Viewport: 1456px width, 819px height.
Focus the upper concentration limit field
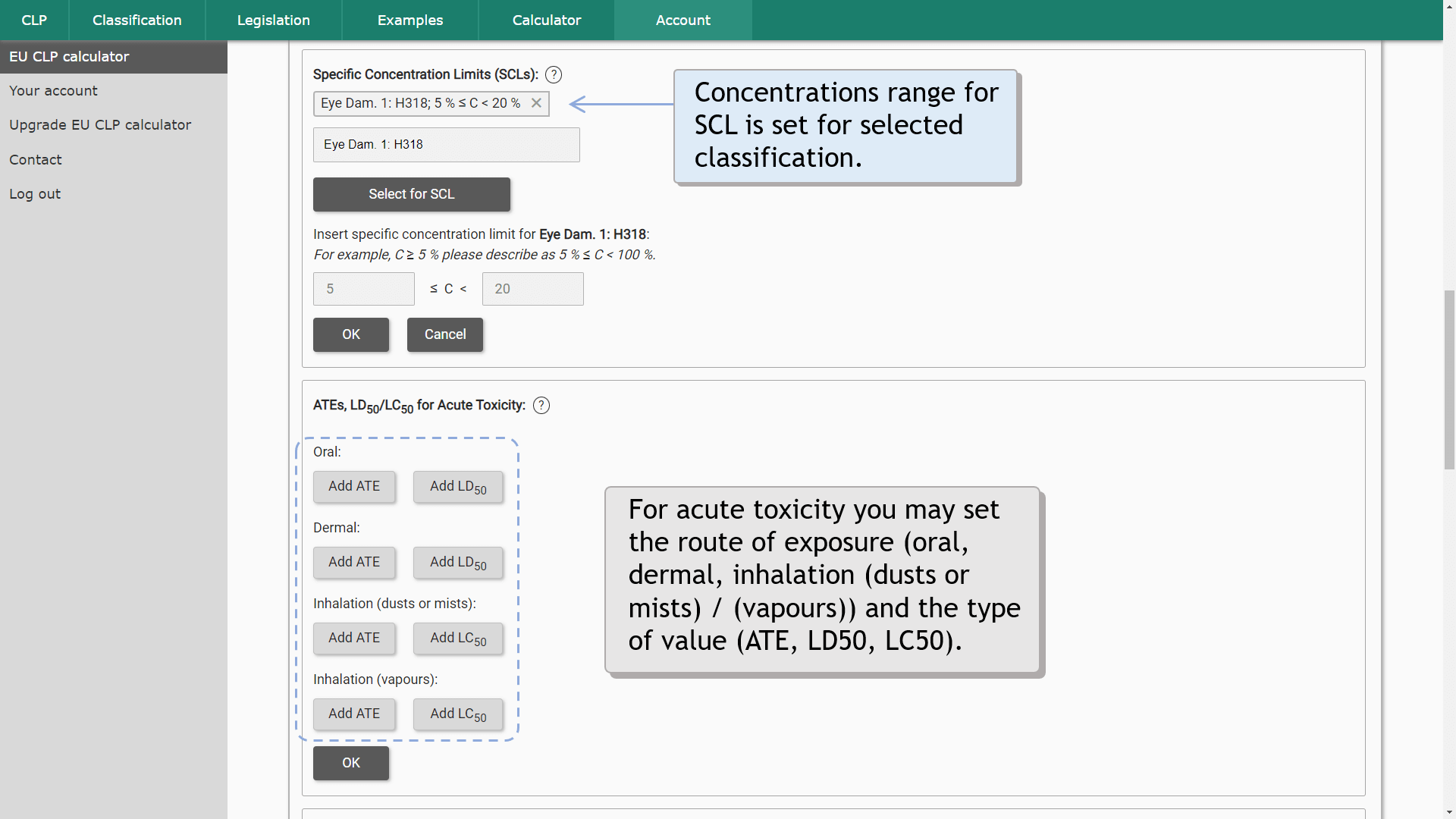[x=533, y=289]
